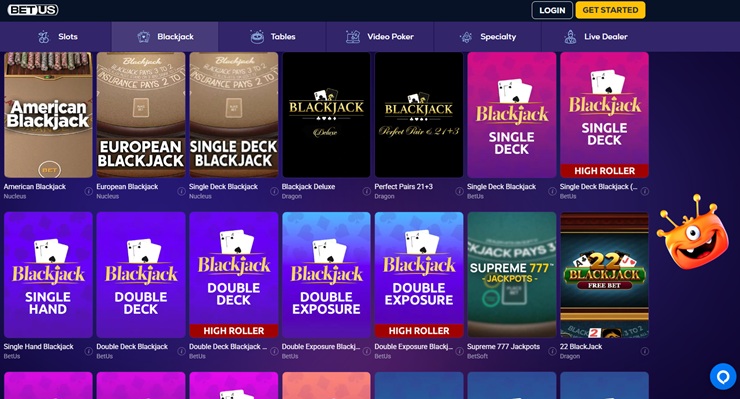This screenshot has width=740, height=399.
Task: Open European Blackjack game thumbnail
Action: click(141, 115)
